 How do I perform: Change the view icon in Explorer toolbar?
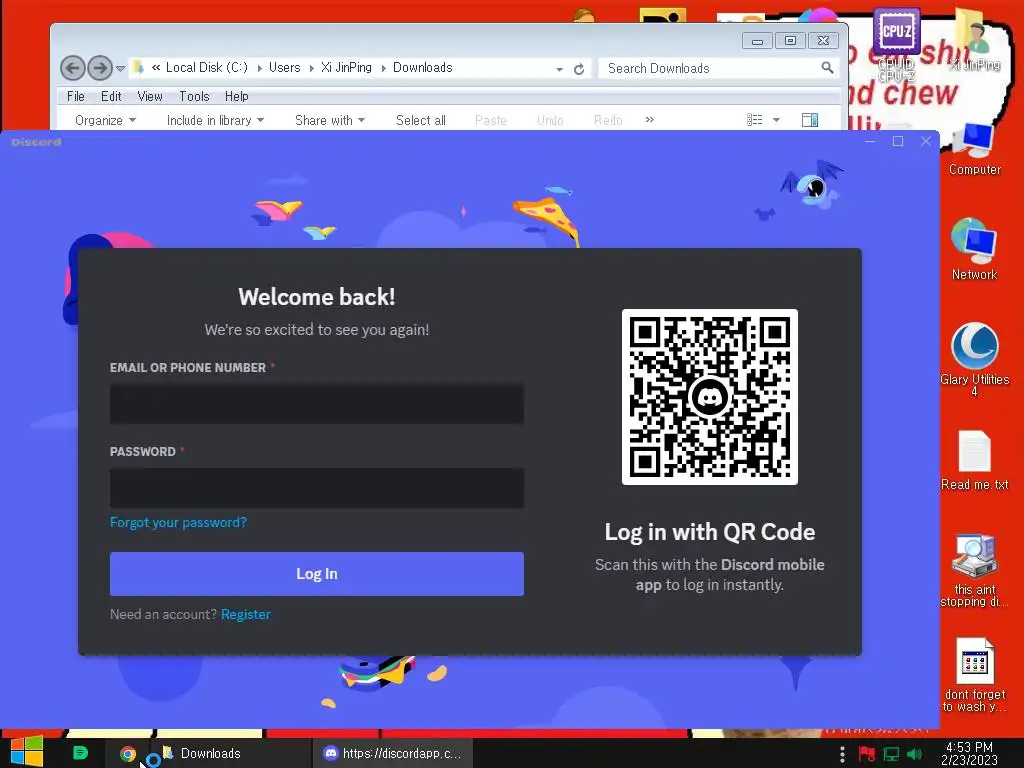(754, 120)
